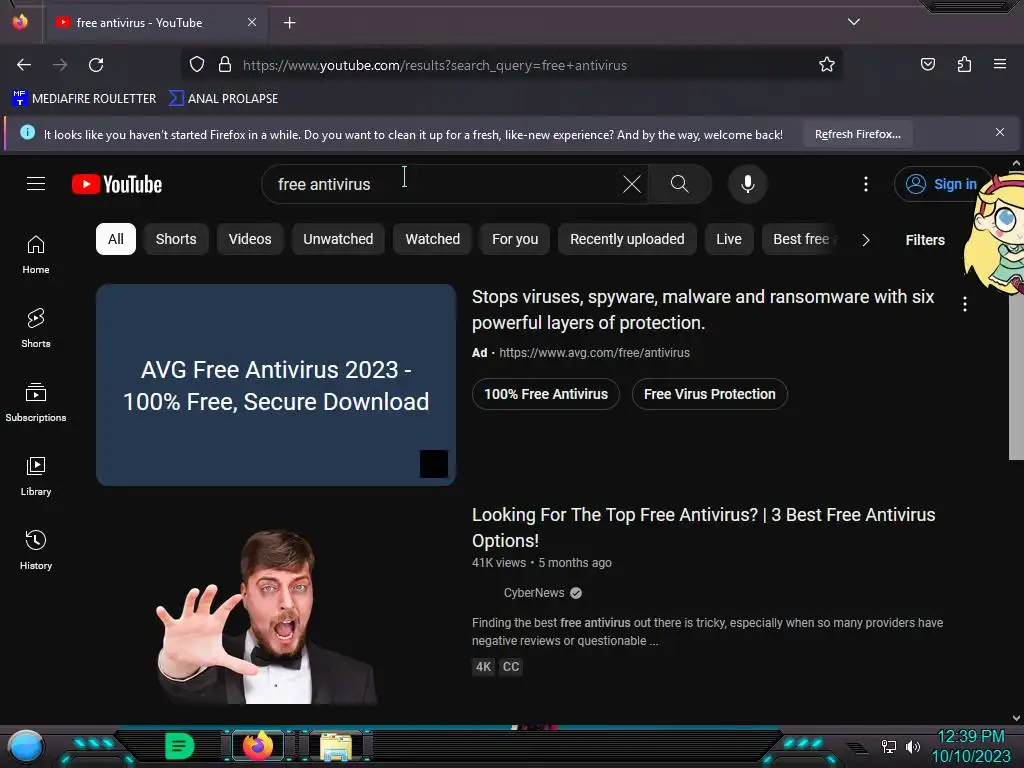Search with your voice microphone button
The width and height of the screenshot is (1024, 768).
click(748, 184)
